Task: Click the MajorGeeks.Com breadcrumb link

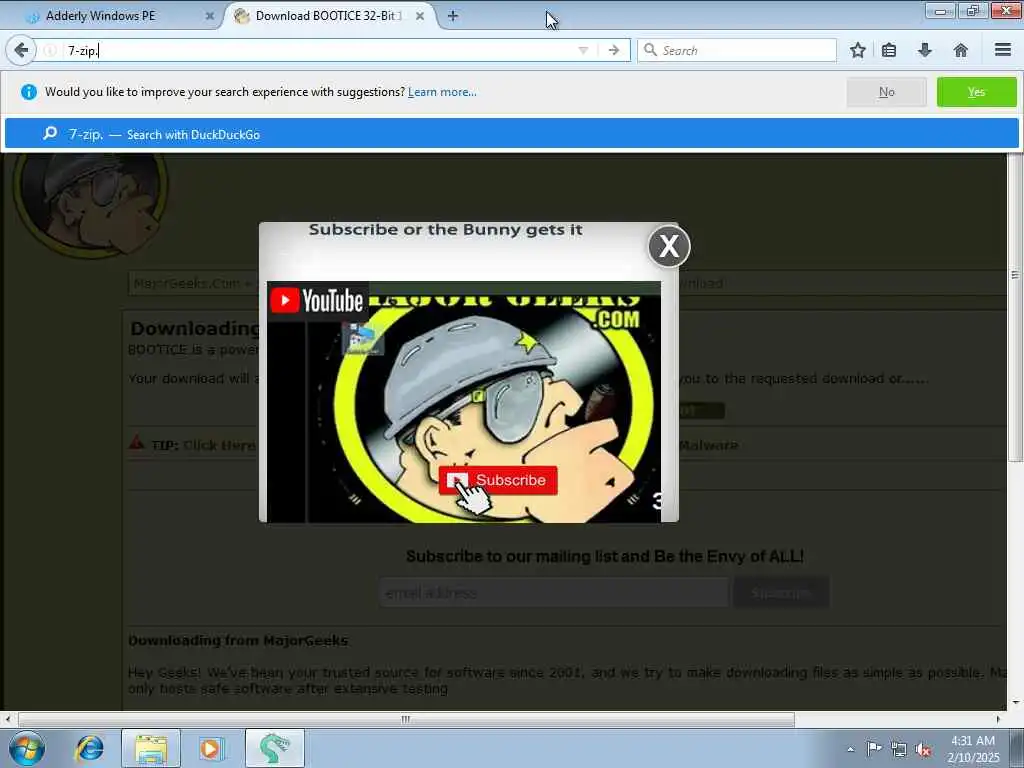Action: tap(187, 283)
